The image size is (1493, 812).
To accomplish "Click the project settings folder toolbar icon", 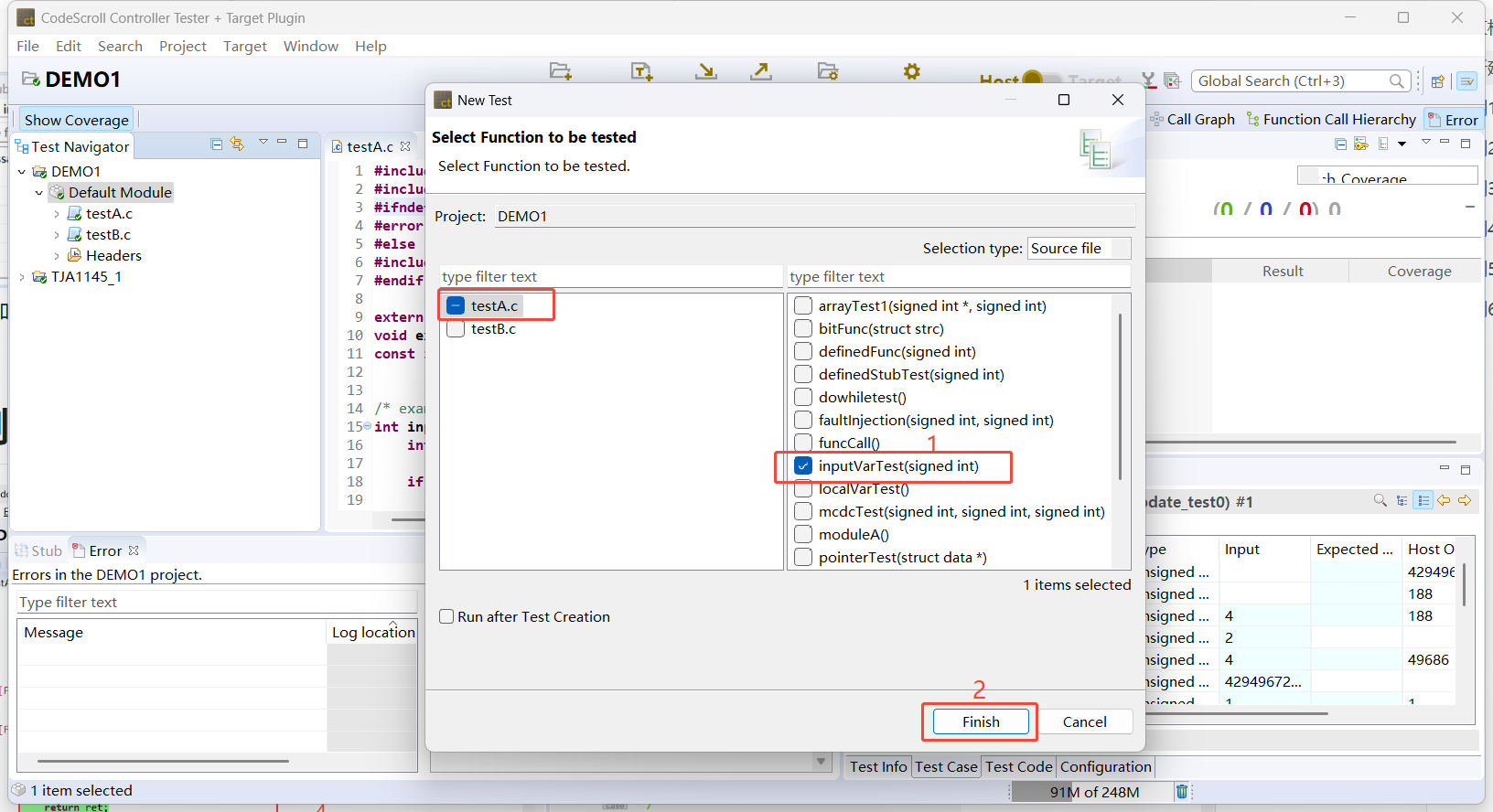I will point(828,71).
